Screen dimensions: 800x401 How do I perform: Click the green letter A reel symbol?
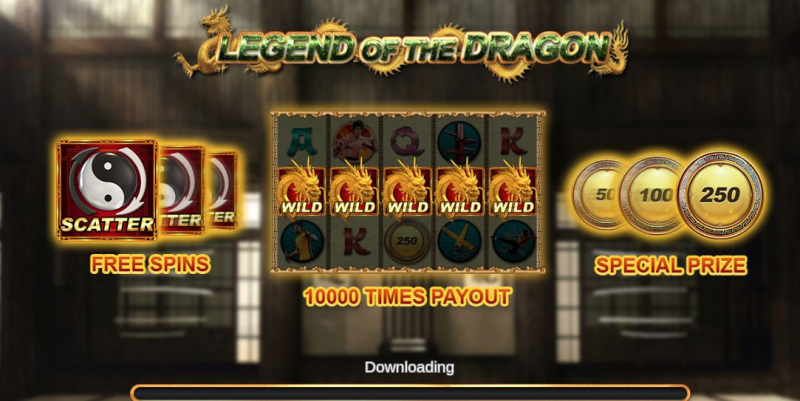tap(302, 141)
